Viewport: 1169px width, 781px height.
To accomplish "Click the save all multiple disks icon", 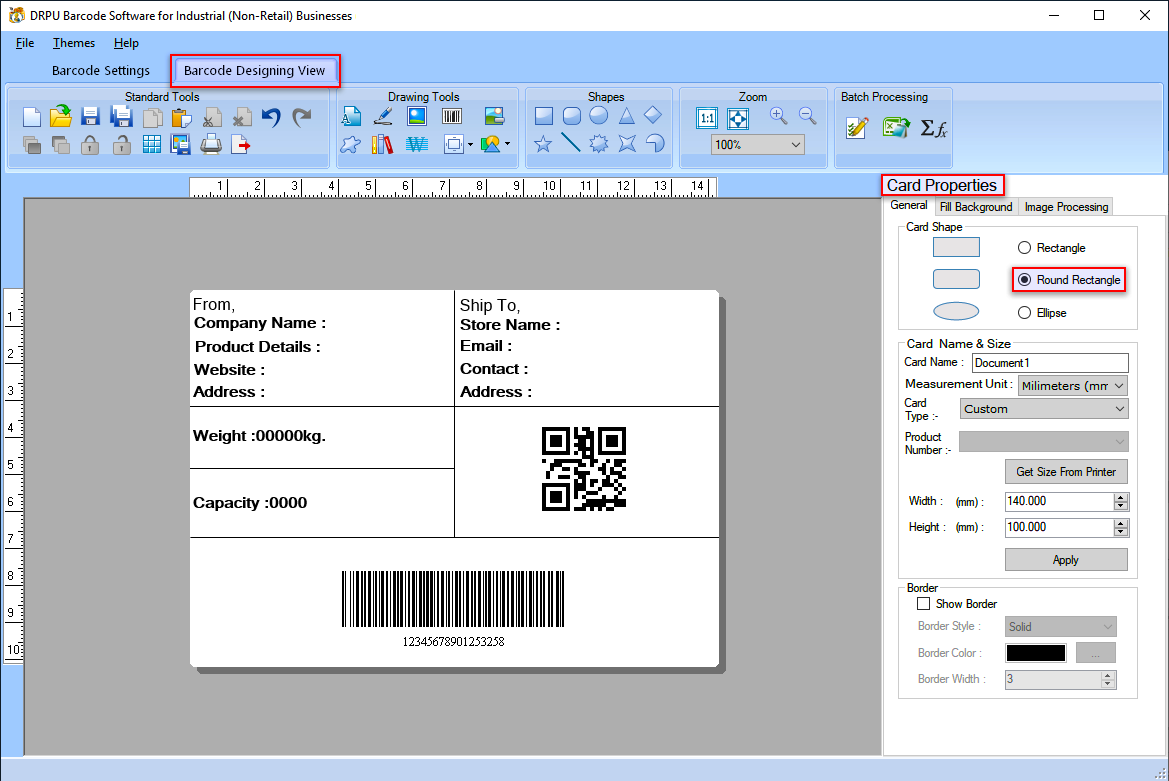I will point(121,116).
